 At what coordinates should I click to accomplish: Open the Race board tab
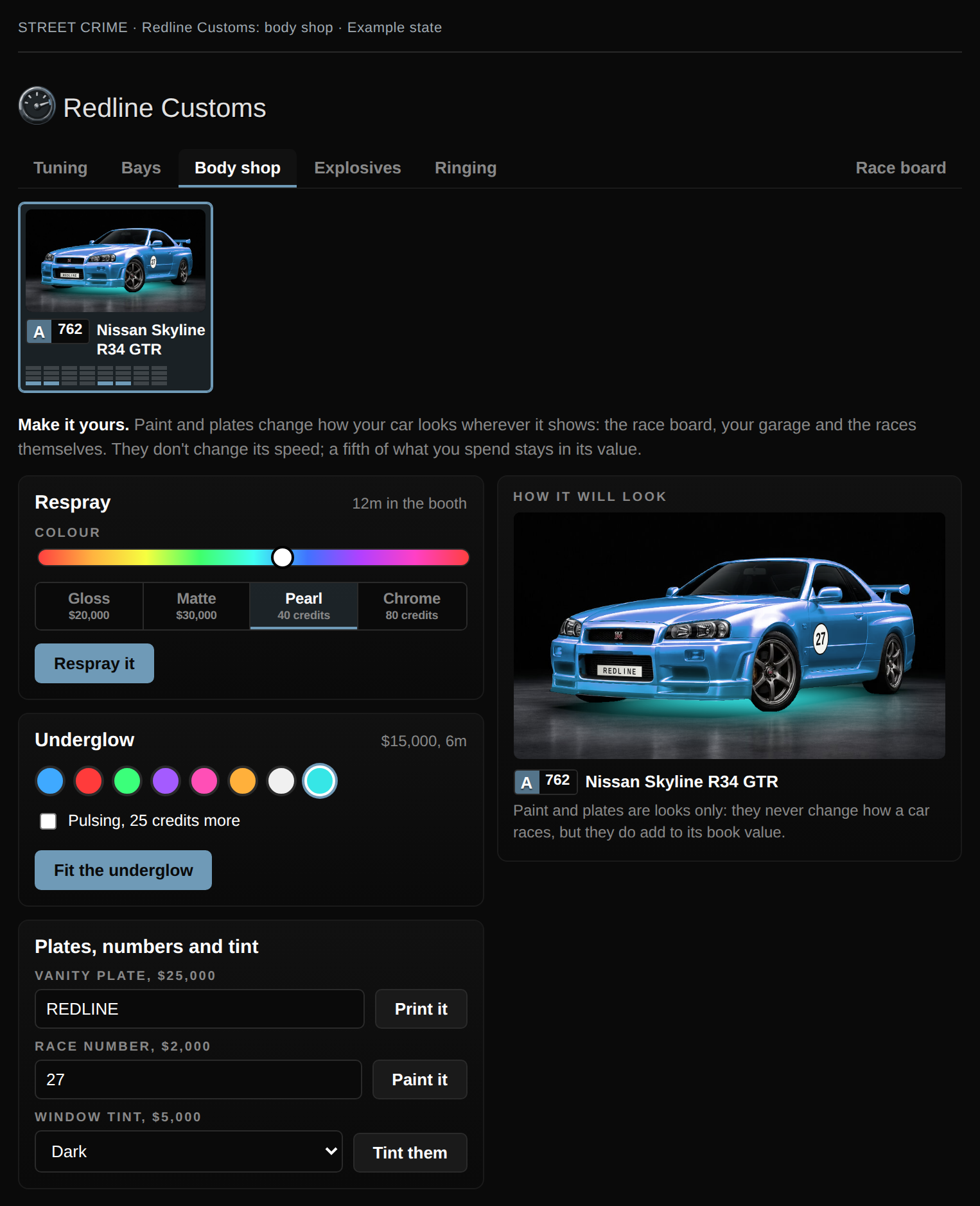coord(901,168)
